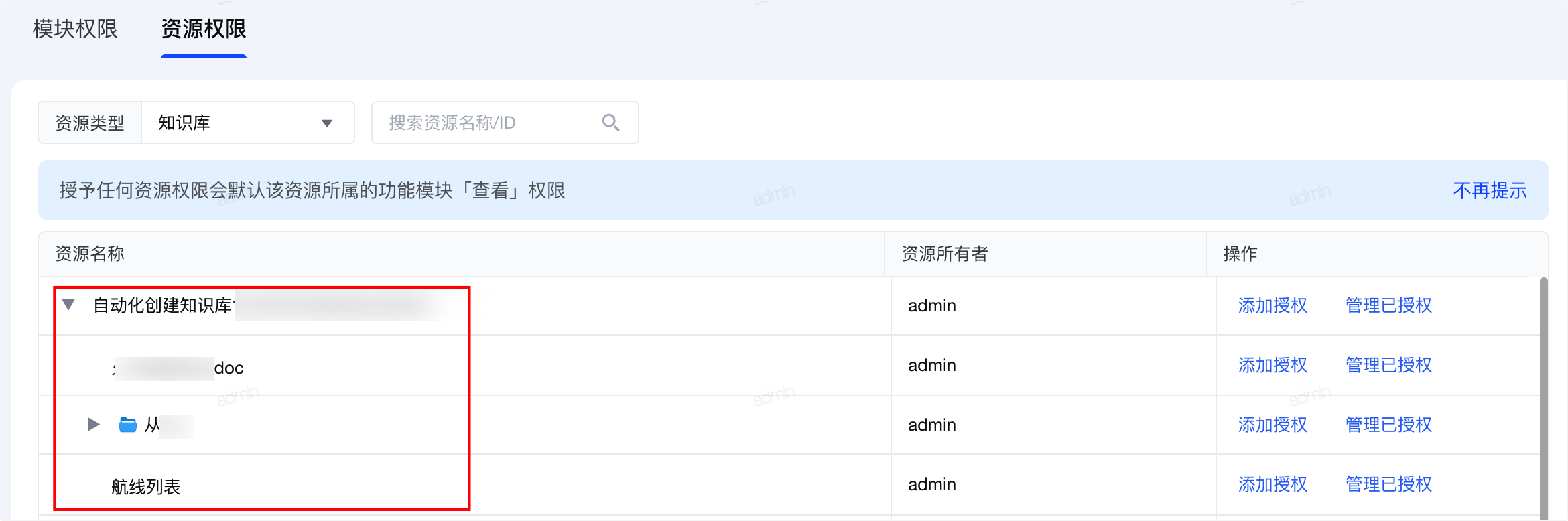1568x521 pixels.
Task: Select the 自动化创建知识库 resource name
Action: pyautogui.click(x=163, y=305)
